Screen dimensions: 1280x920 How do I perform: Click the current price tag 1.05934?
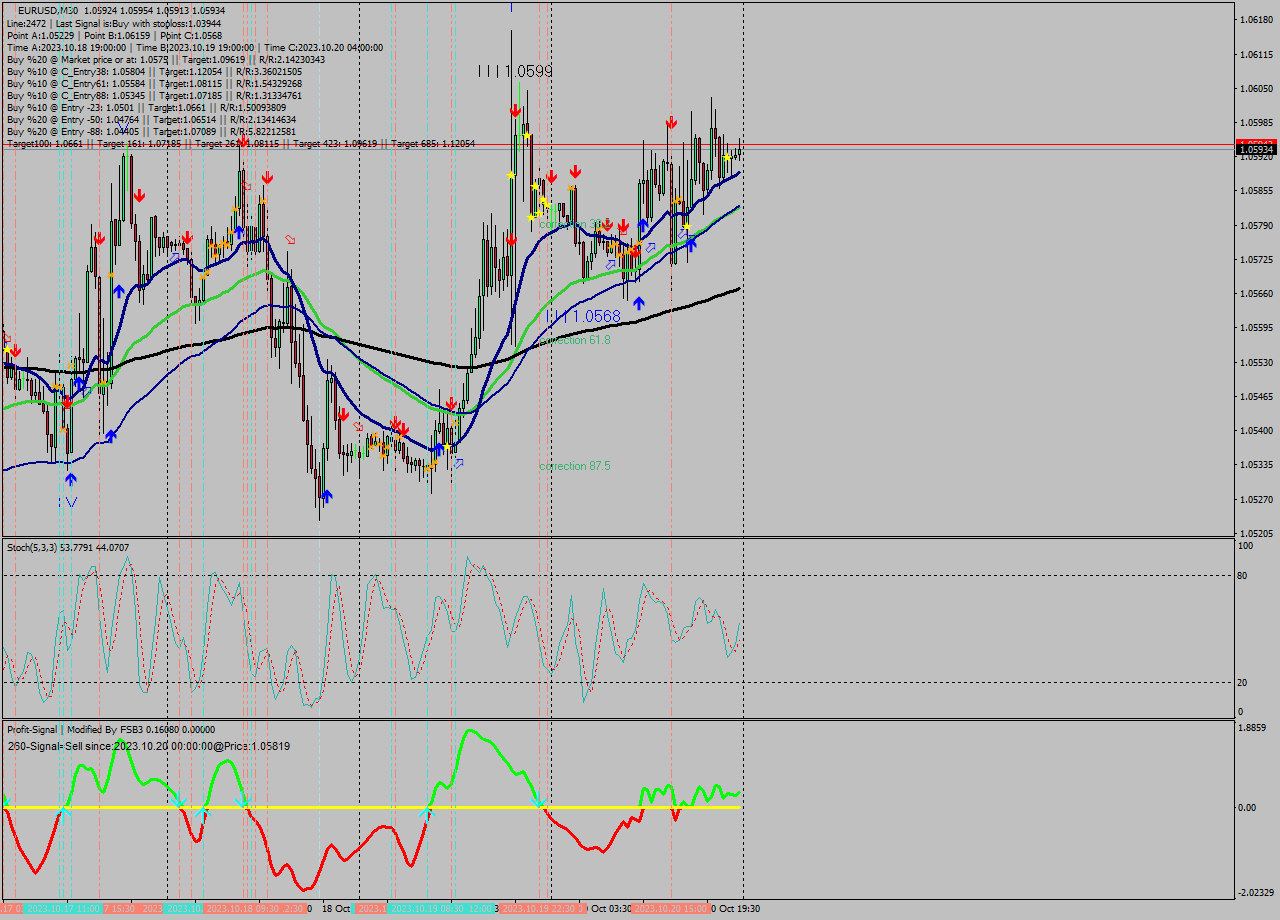pyautogui.click(x=1256, y=150)
